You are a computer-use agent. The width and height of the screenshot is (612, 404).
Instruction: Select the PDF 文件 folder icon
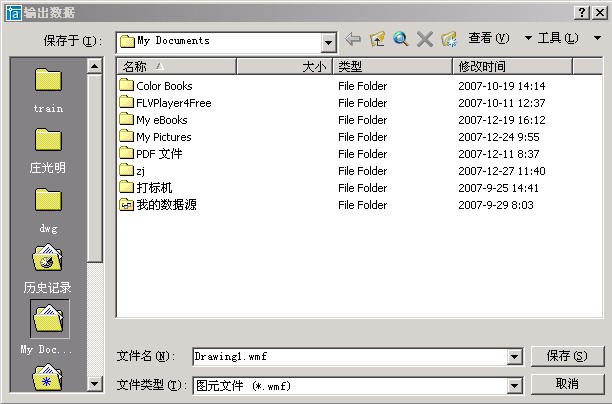pyautogui.click(x=126, y=153)
